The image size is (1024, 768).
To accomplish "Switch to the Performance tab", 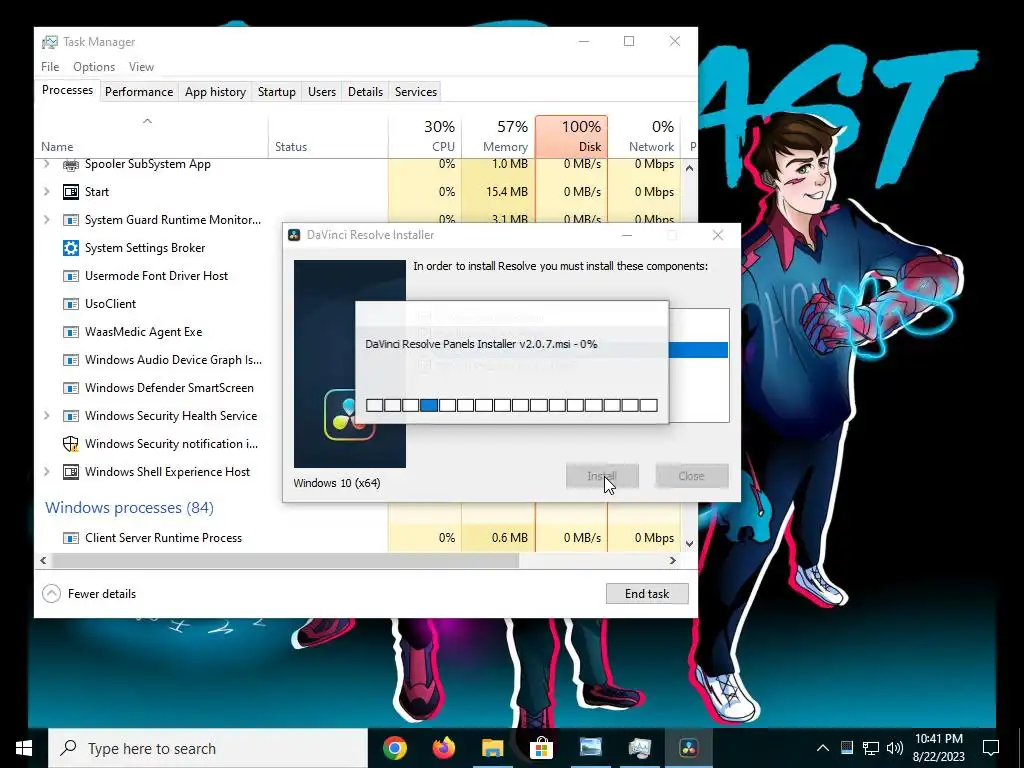I will click(139, 92).
